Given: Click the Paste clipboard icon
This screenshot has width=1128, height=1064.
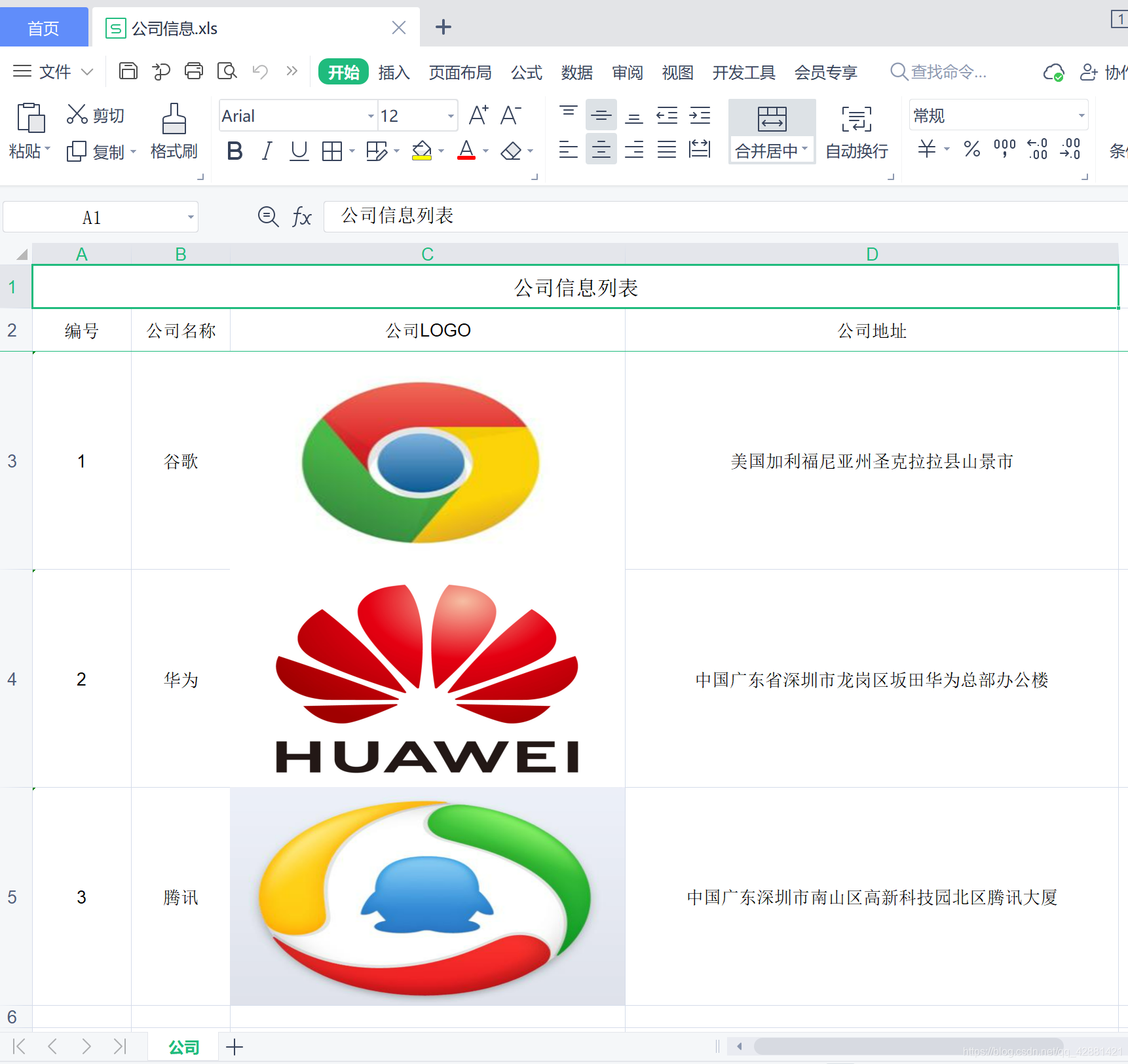Looking at the screenshot, I should [x=30, y=118].
